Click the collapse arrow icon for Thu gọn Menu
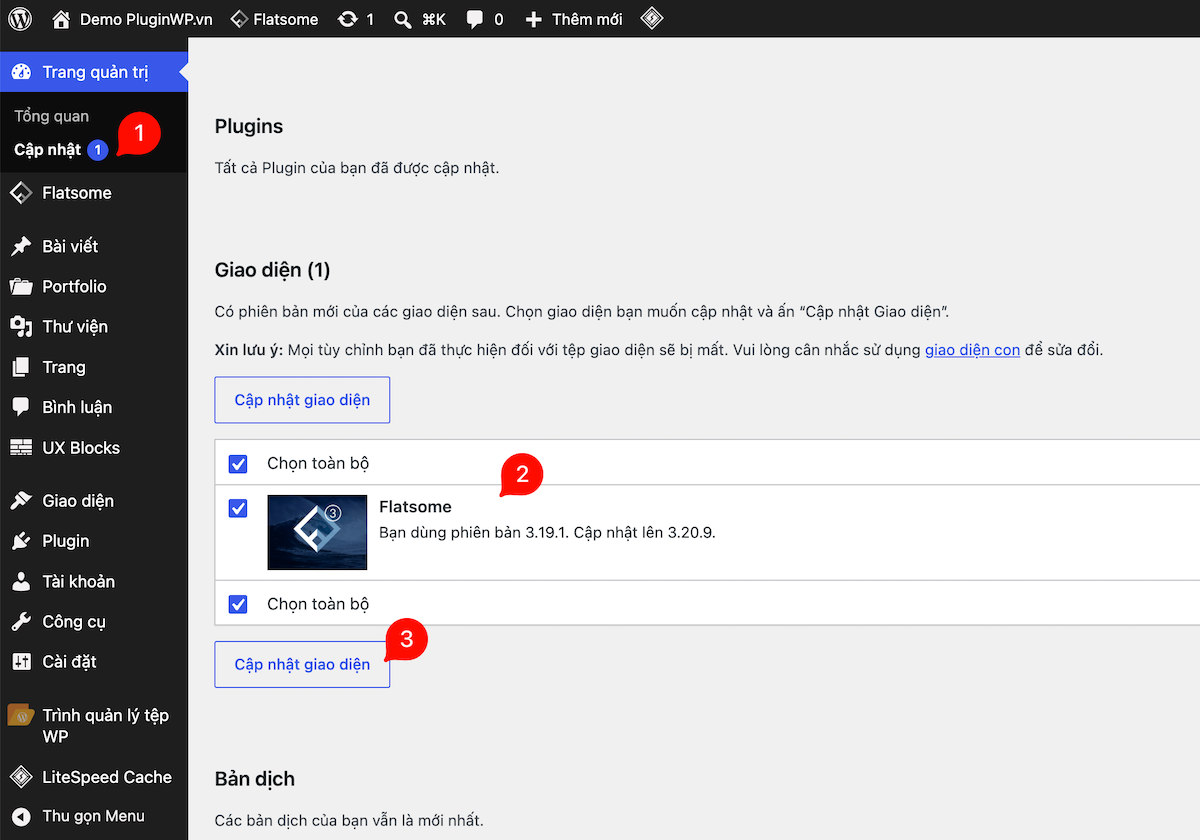 (x=21, y=816)
